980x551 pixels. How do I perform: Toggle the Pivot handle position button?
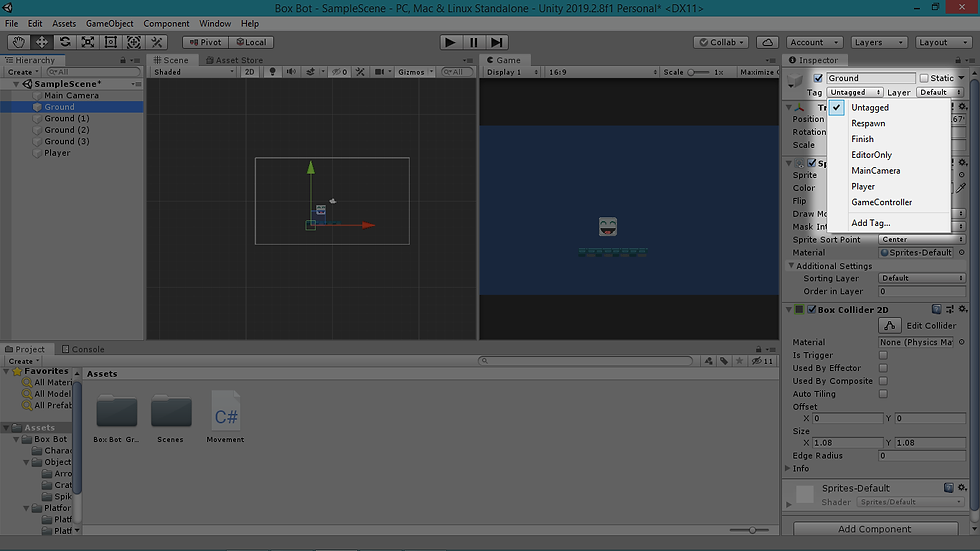(206, 42)
